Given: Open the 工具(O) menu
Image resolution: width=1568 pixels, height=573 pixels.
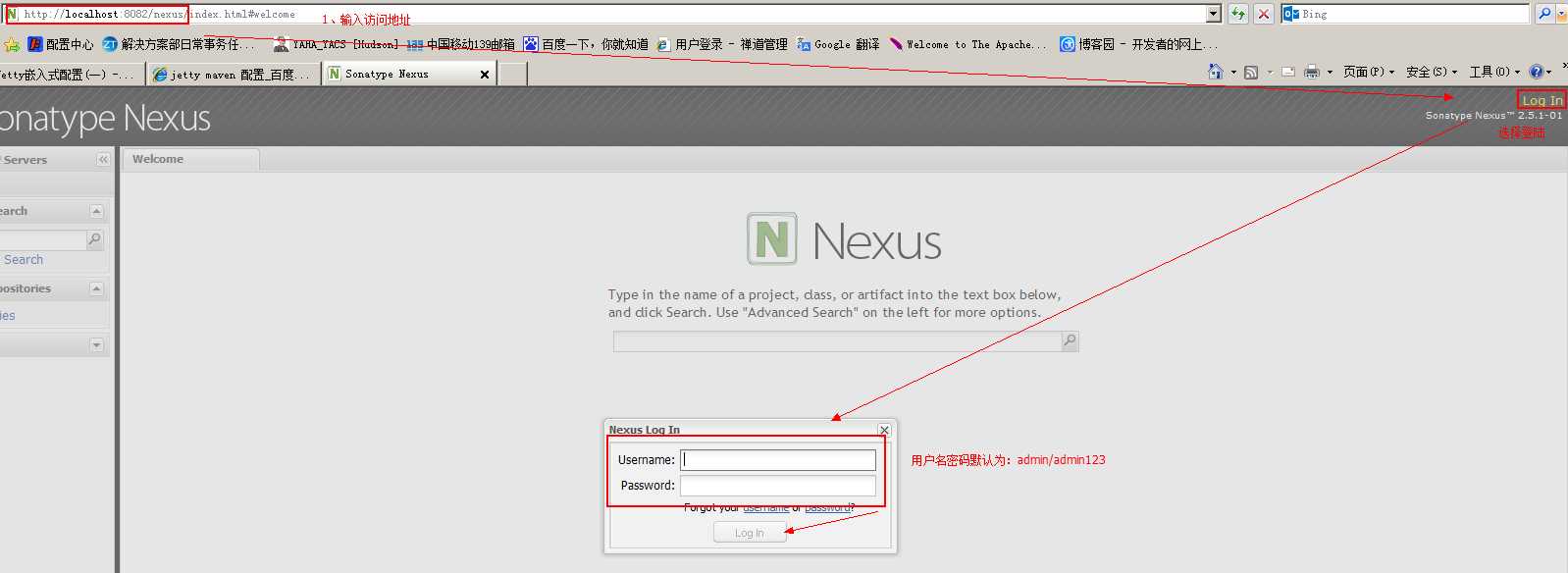Looking at the screenshot, I should pos(1494,72).
